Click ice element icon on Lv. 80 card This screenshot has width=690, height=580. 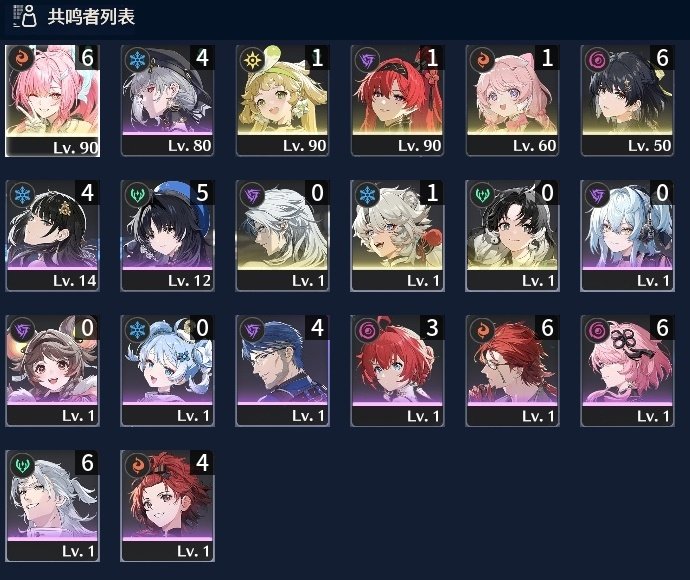(138, 59)
